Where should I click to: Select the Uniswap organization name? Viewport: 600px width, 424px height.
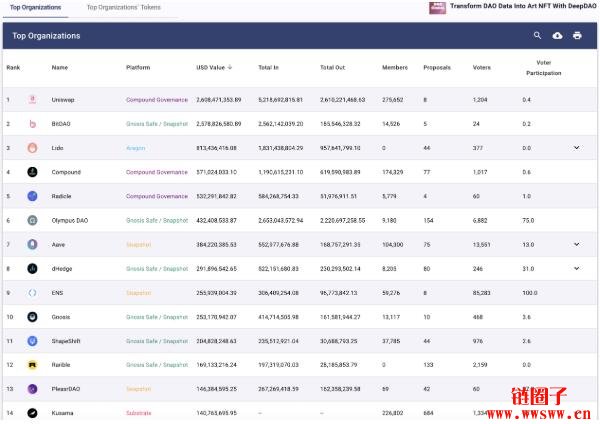coord(63,99)
